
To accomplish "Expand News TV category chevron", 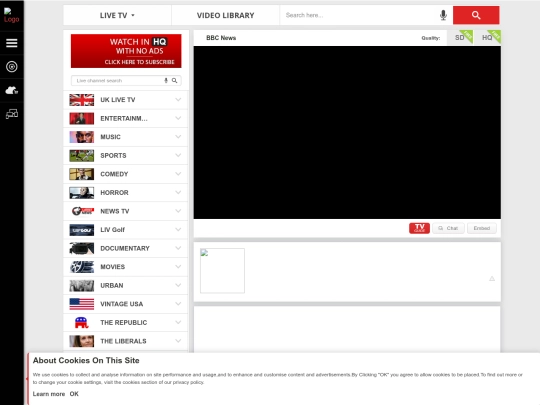I will click(178, 211).
